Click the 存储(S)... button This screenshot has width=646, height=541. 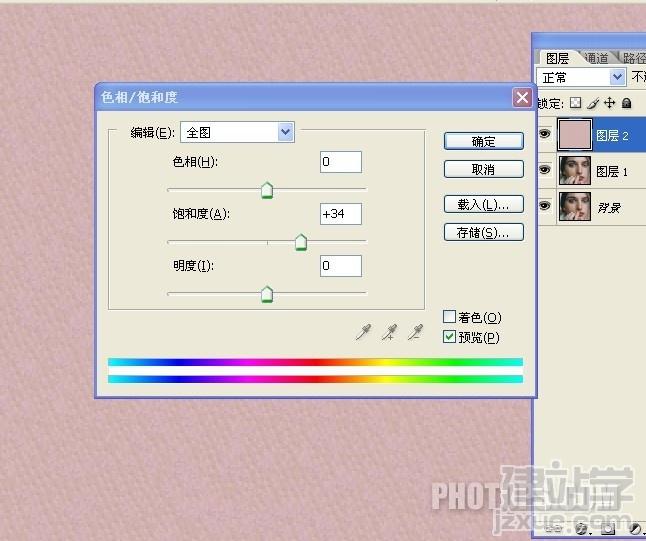[484, 233]
